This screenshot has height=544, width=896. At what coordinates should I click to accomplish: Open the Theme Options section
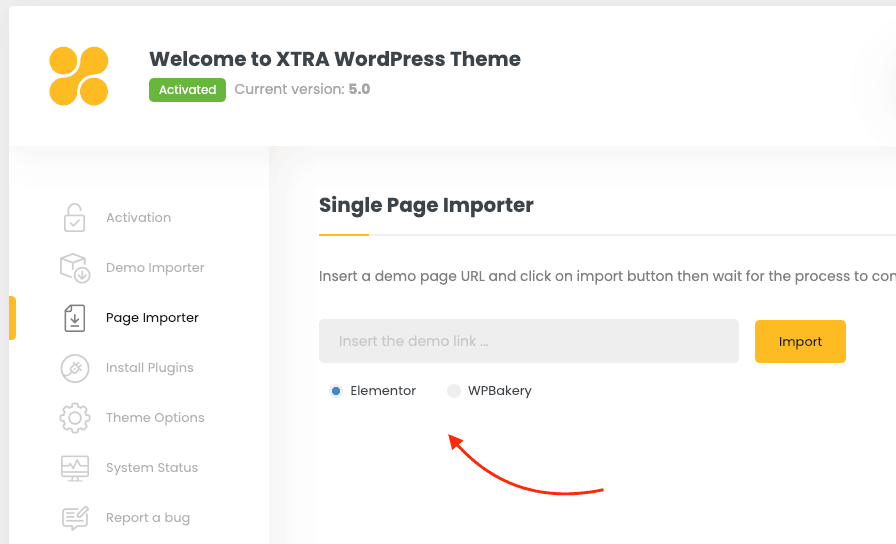tap(155, 418)
